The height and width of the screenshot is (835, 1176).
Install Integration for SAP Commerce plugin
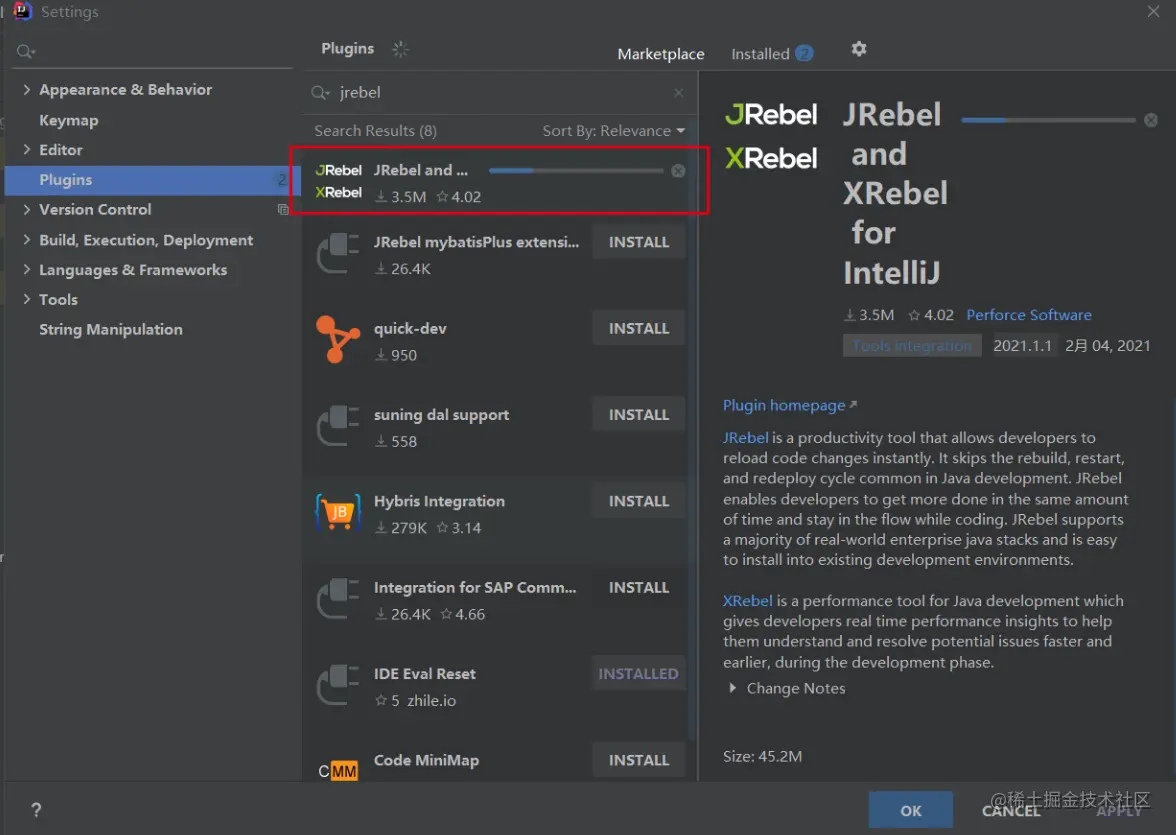point(639,587)
